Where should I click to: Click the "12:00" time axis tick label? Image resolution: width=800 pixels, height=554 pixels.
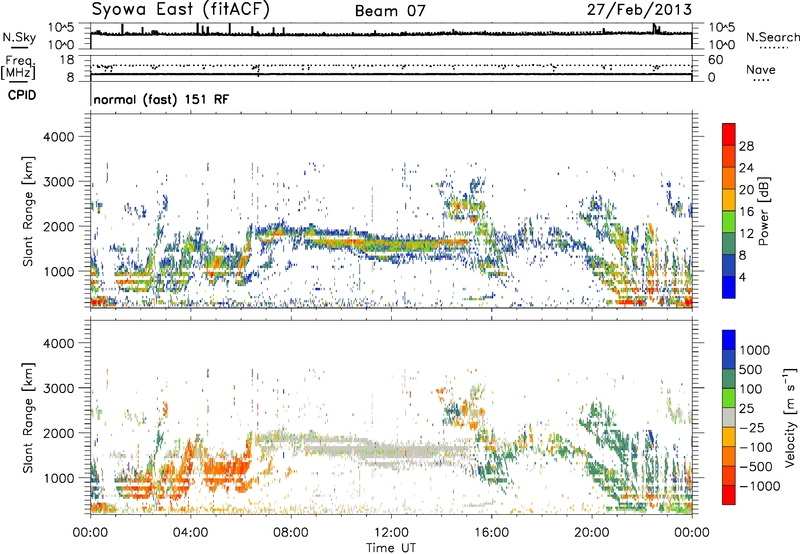click(391, 533)
